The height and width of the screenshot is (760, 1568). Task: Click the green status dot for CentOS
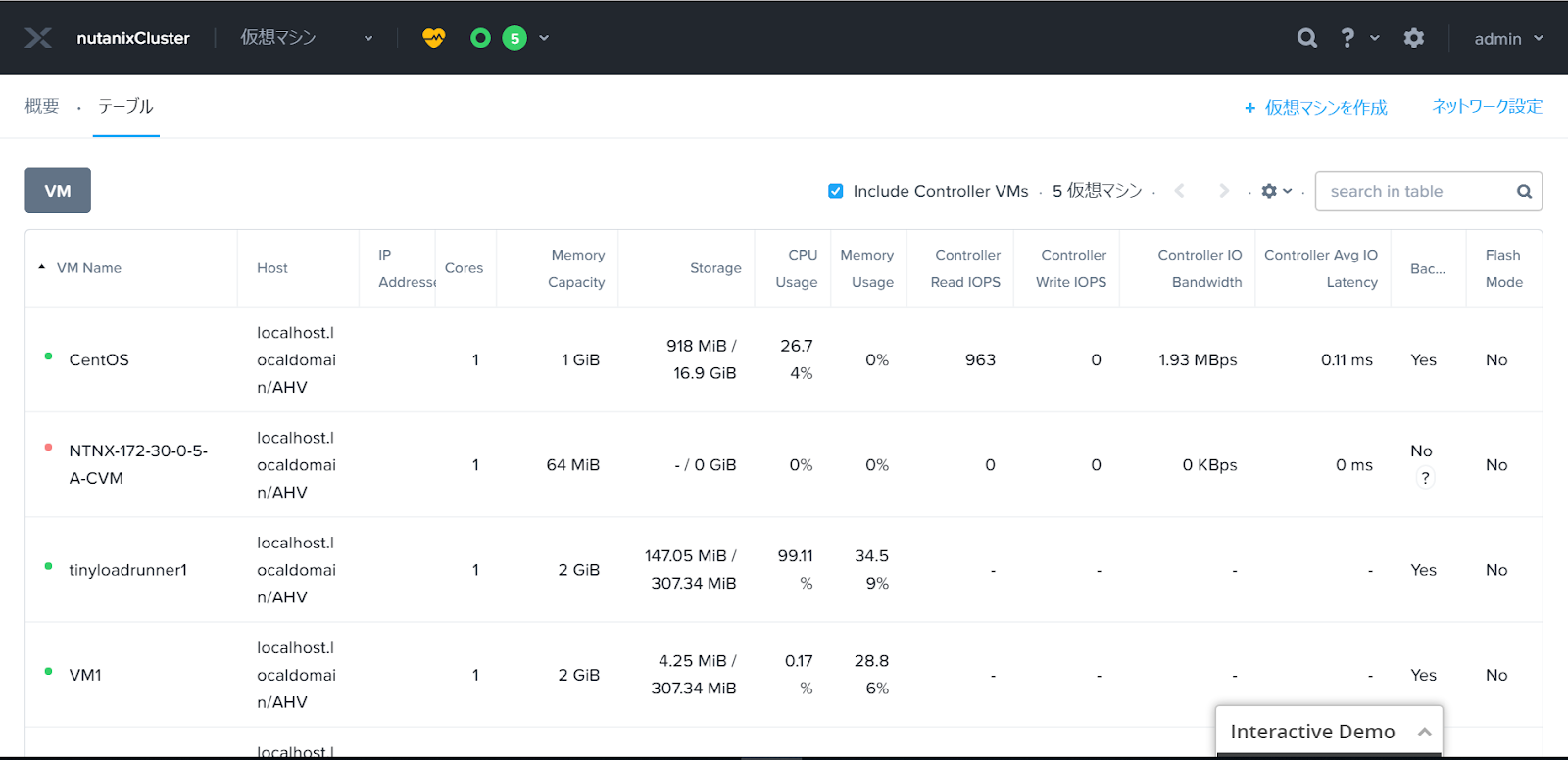point(48,356)
